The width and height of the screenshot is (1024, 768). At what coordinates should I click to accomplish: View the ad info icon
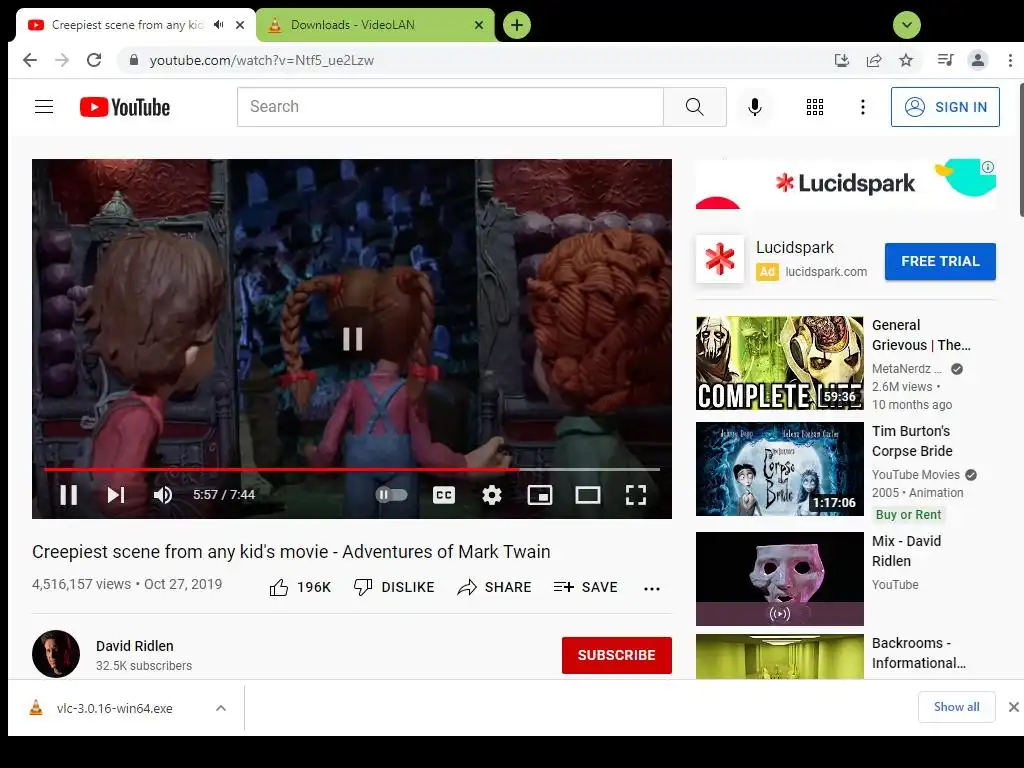pos(988,167)
